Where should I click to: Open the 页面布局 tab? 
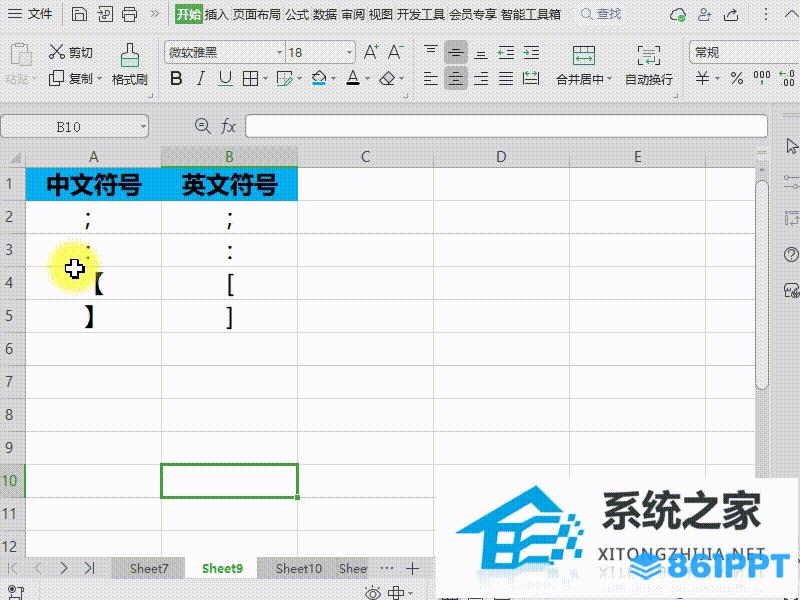tap(257, 14)
